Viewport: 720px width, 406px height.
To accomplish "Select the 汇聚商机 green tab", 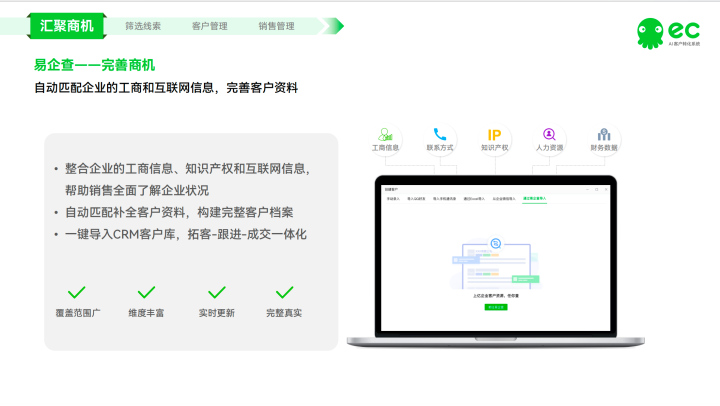I will point(67,26).
